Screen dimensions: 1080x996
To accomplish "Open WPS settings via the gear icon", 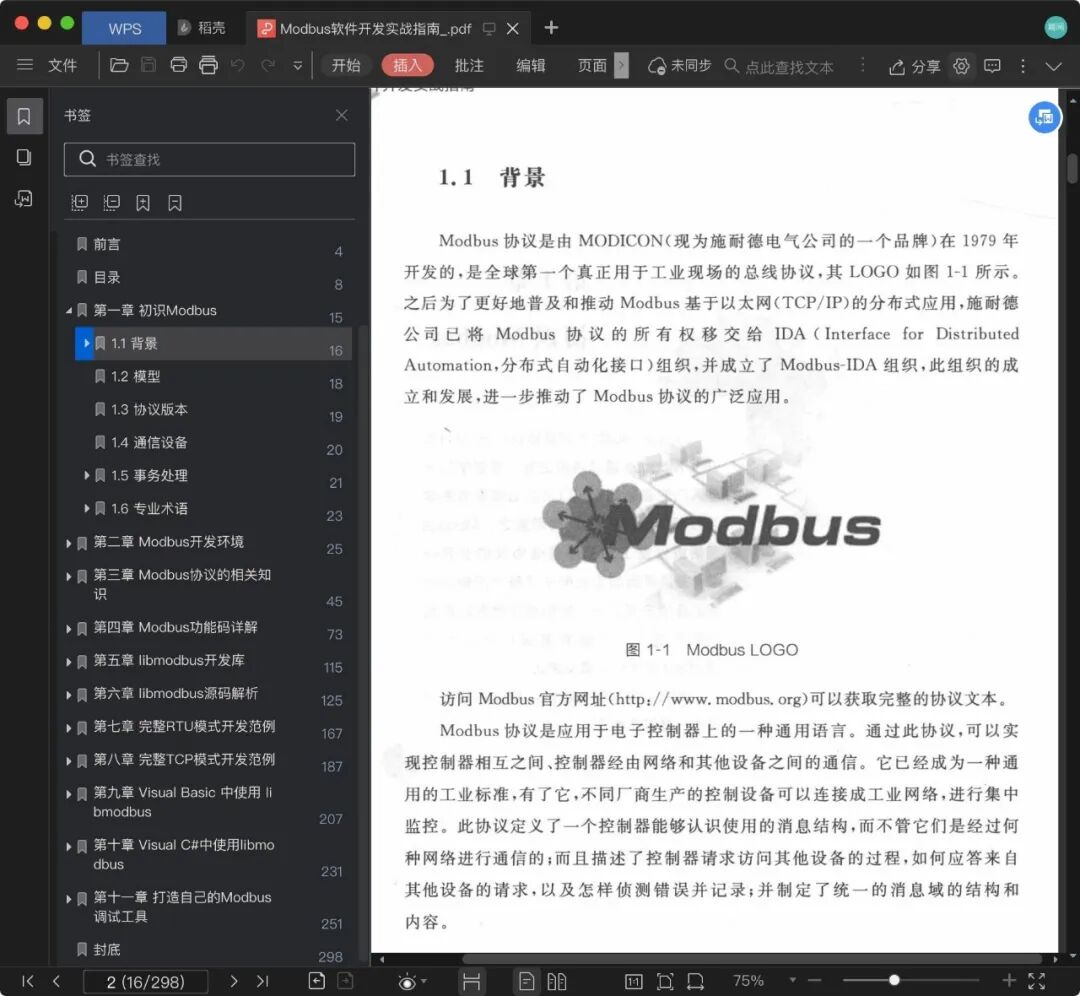I will (x=961, y=66).
